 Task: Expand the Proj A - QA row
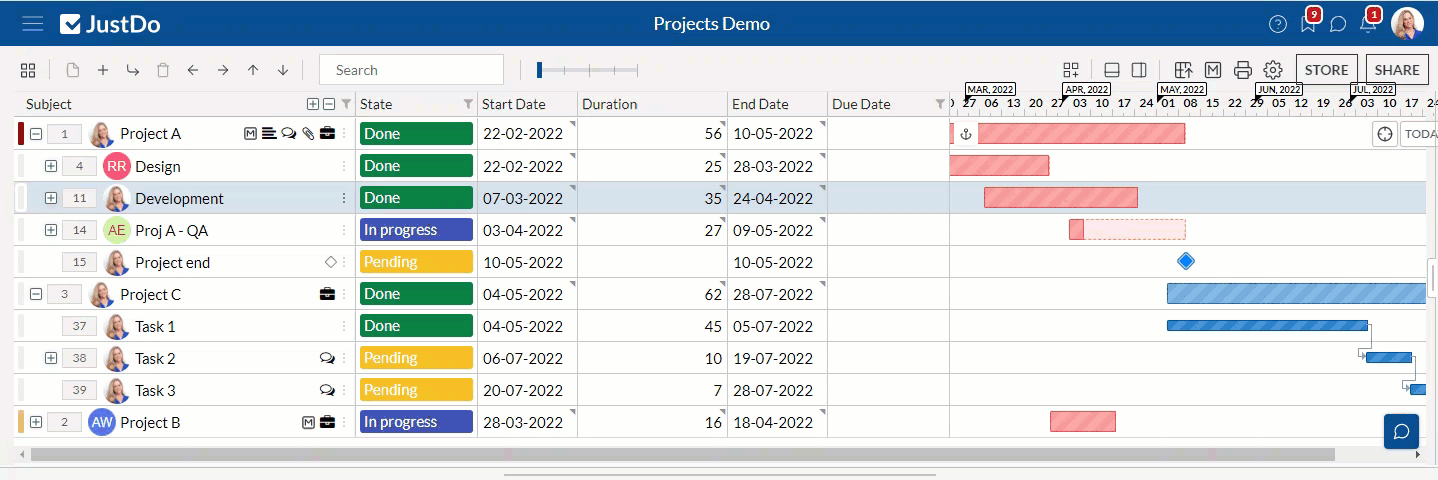(51, 230)
